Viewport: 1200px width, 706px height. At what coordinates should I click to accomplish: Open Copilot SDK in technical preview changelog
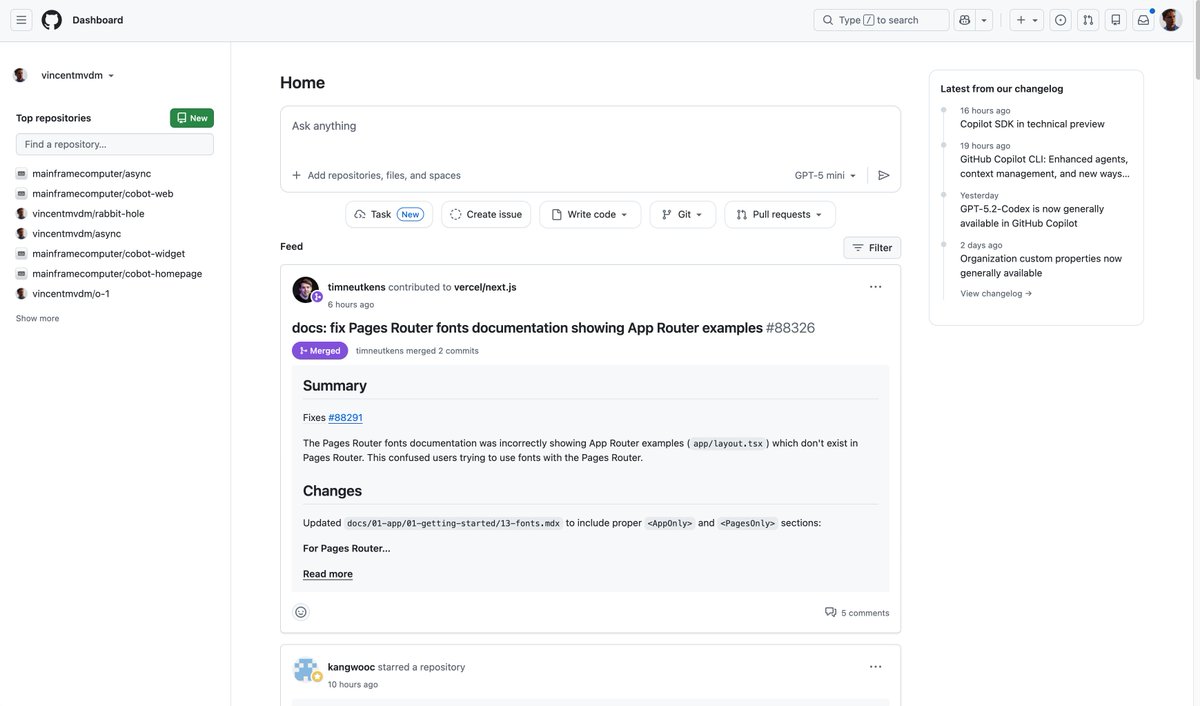(x=1032, y=124)
